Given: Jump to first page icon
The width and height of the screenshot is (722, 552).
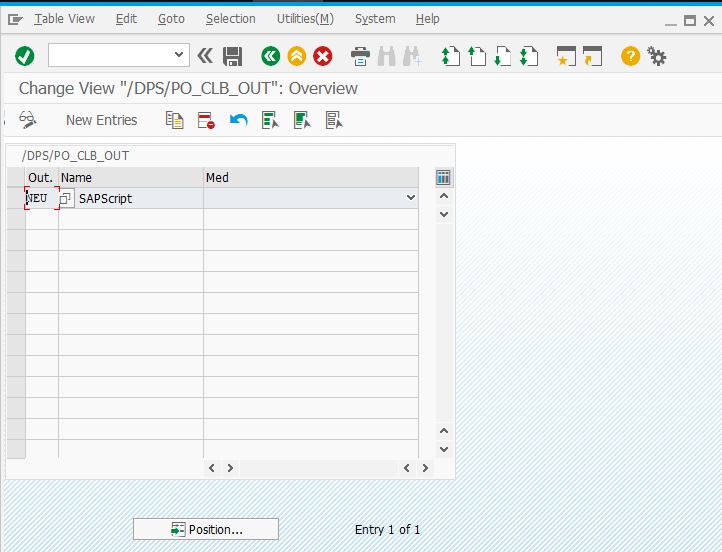Looking at the screenshot, I should pos(451,56).
